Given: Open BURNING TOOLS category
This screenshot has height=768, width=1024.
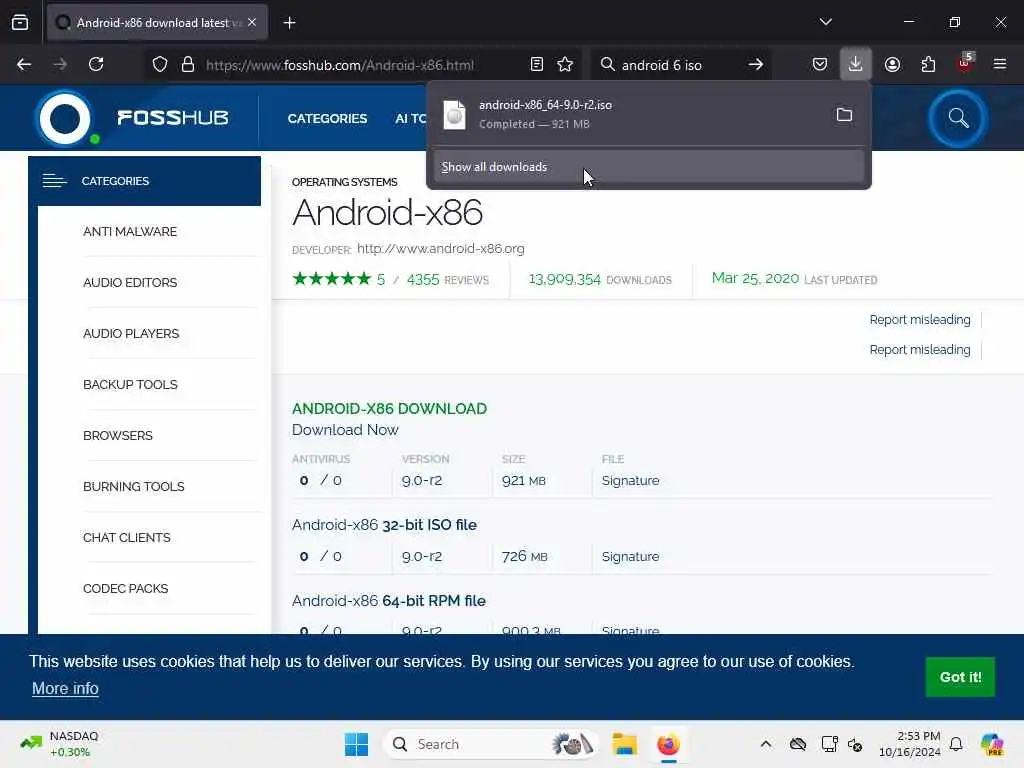Looking at the screenshot, I should click(x=133, y=486).
